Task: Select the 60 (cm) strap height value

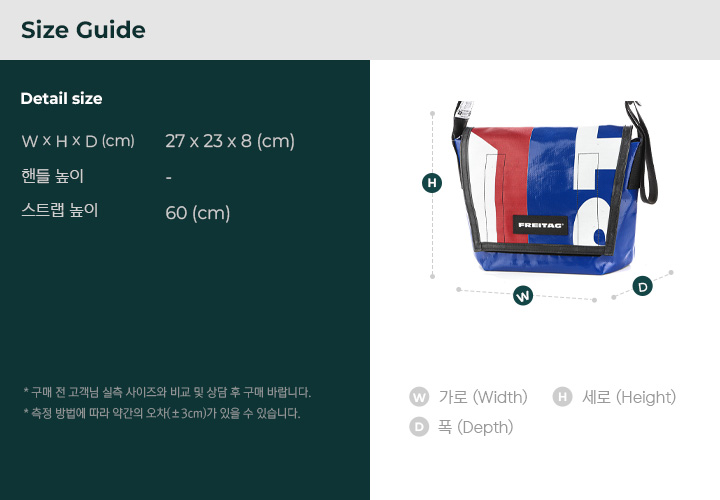Action: pos(197,213)
